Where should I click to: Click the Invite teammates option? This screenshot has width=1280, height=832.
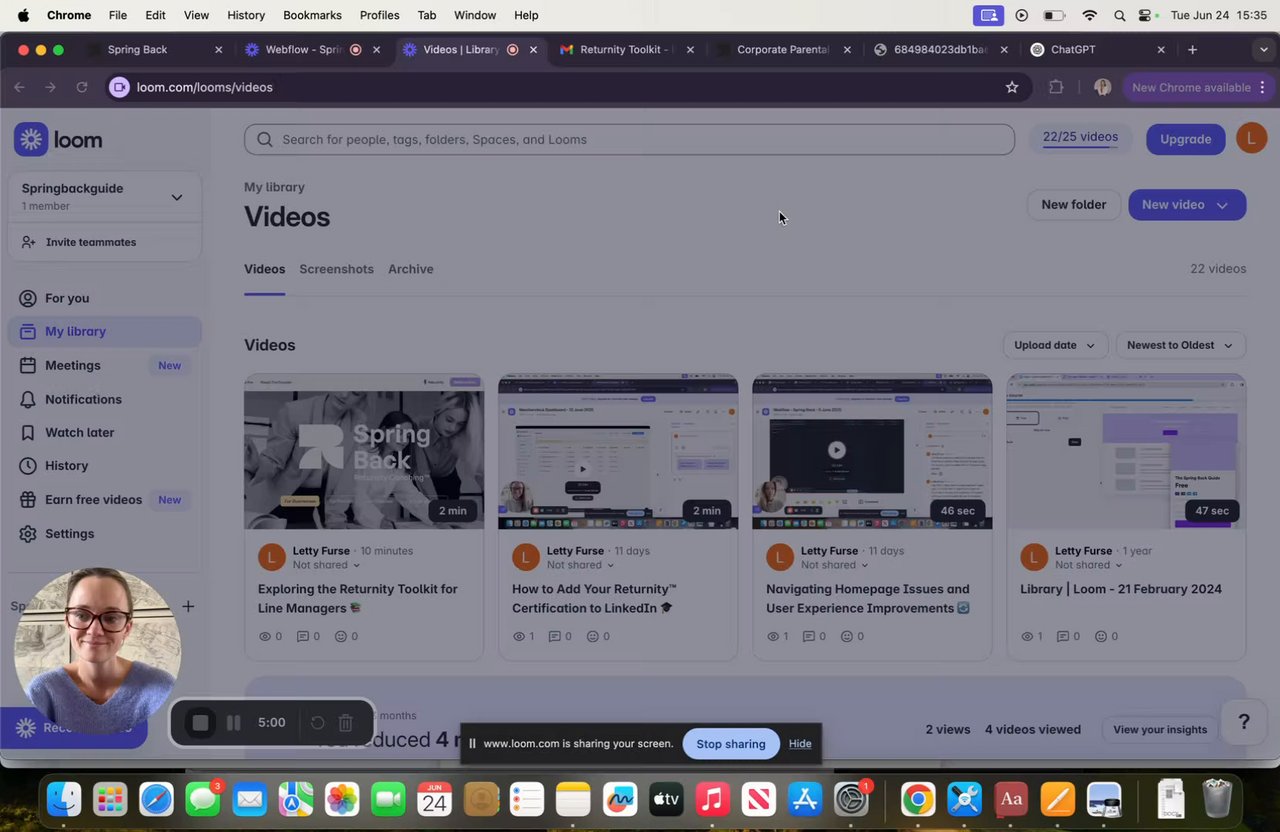[x=90, y=242]
